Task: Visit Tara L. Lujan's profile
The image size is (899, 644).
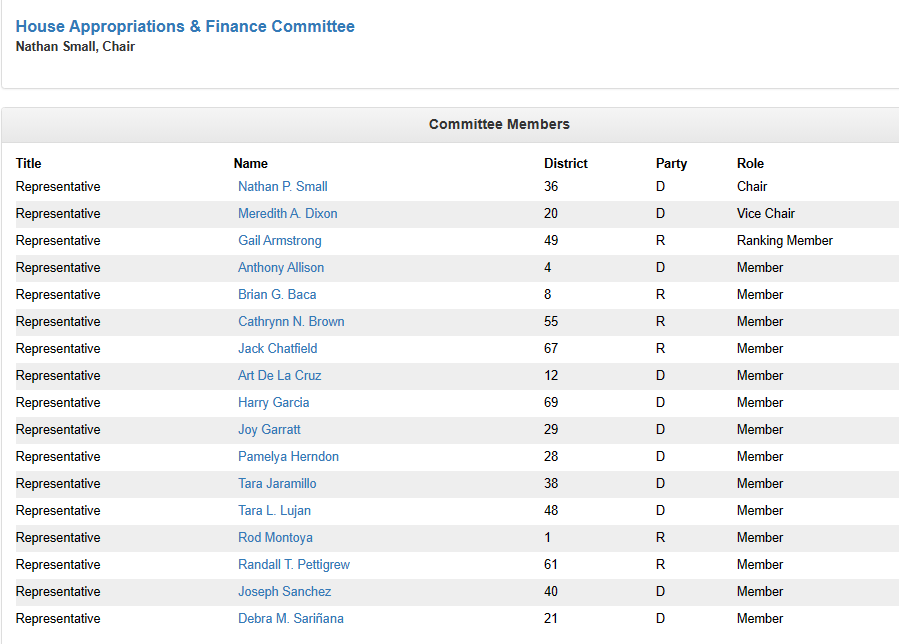Action: [x=274, y=511]
